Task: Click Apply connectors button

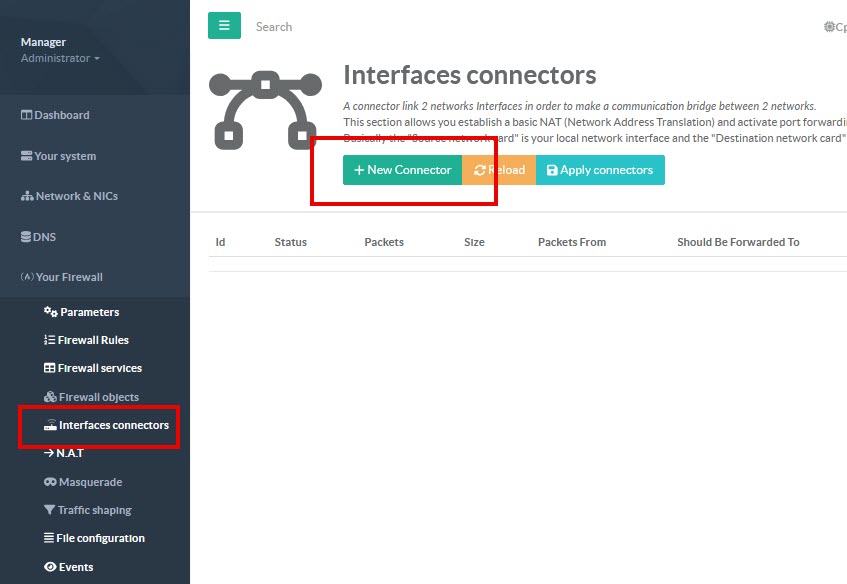Action: pos(600,170)
